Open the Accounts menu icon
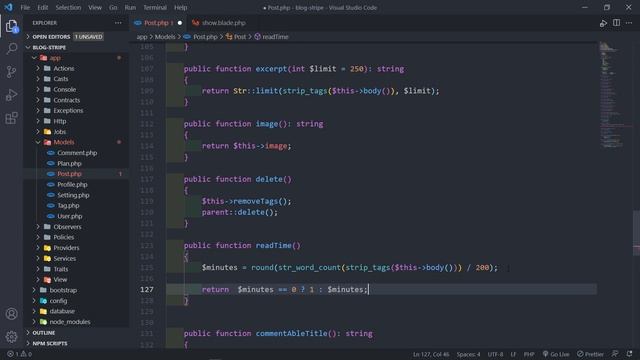 (11, 313)
